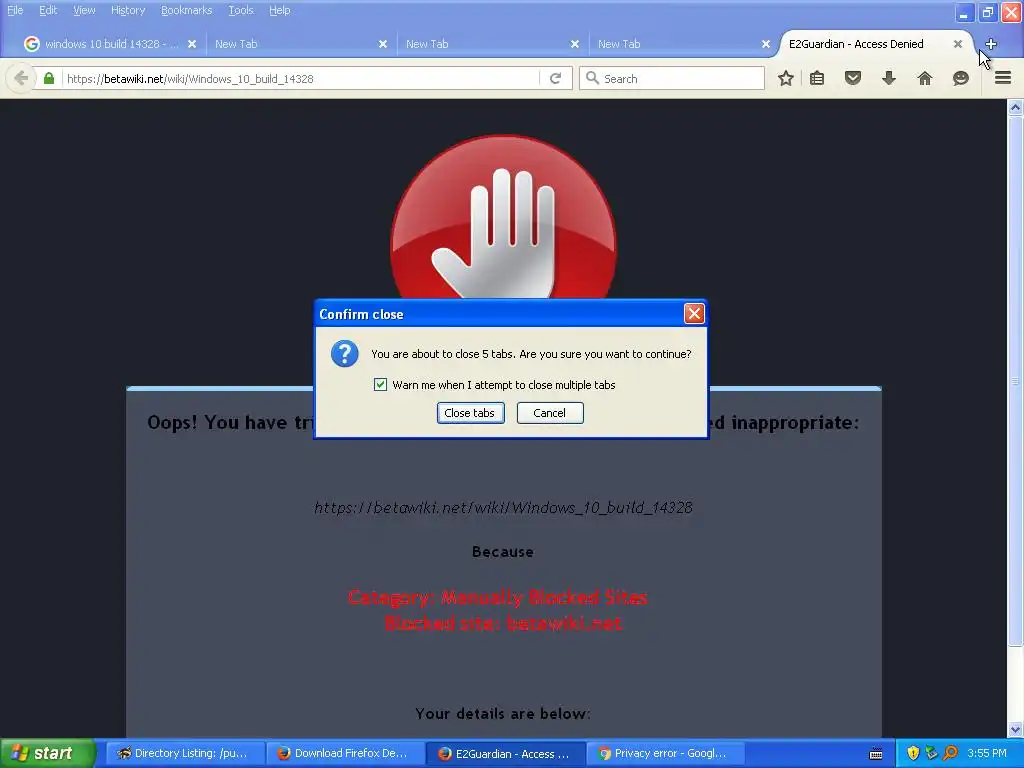Image resolution: width=1024 pixels, height=768 pixels.
Task: Open the Help menu
Action: (x=280, y=10)
